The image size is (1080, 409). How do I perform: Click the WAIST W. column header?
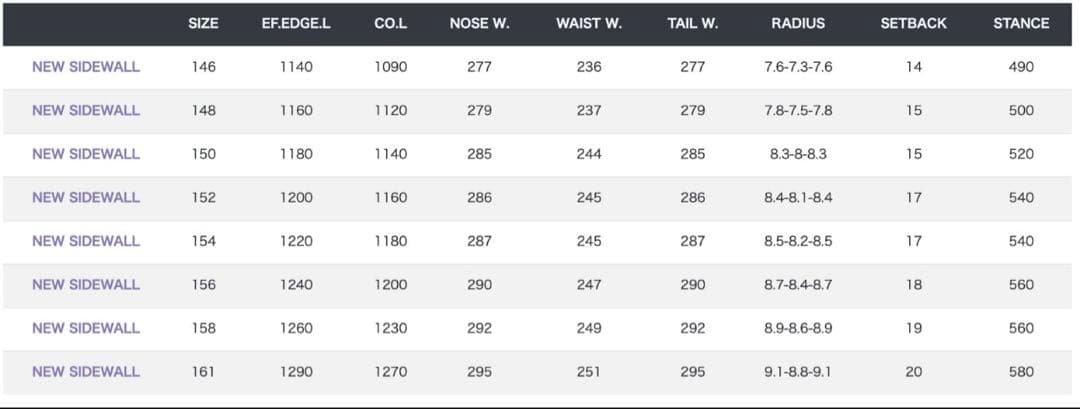[x=589, y=23]
